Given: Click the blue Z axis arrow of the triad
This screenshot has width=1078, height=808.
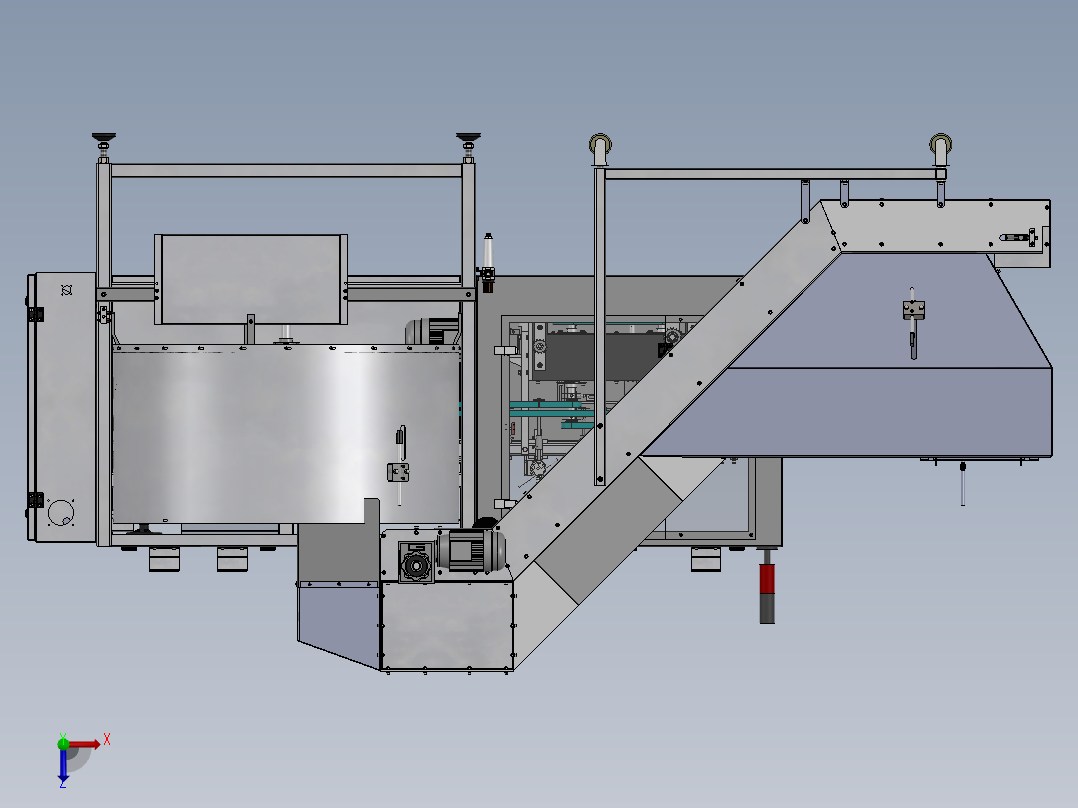Looking at the screenshot, I should 63,765.
